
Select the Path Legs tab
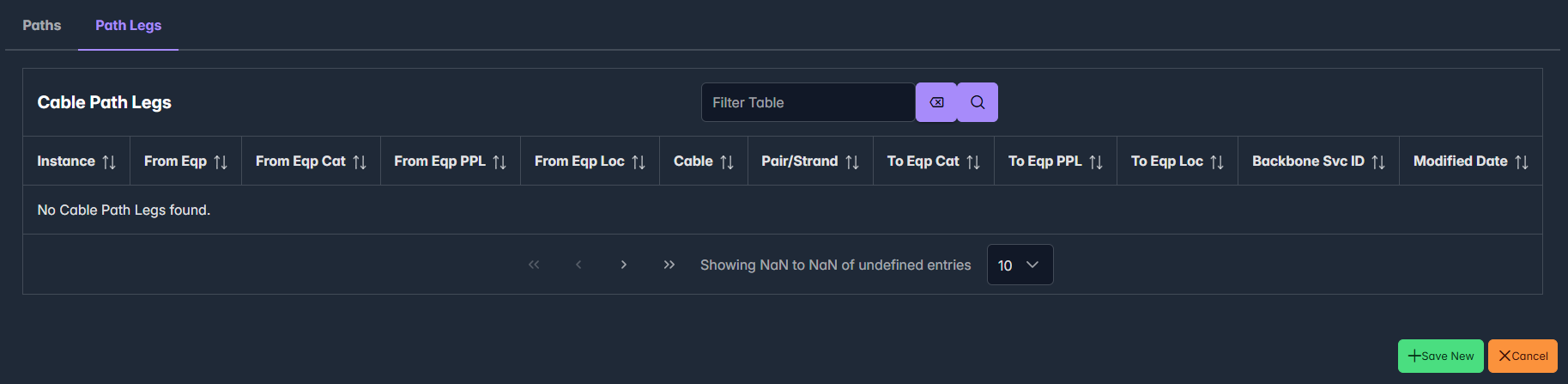128,26
